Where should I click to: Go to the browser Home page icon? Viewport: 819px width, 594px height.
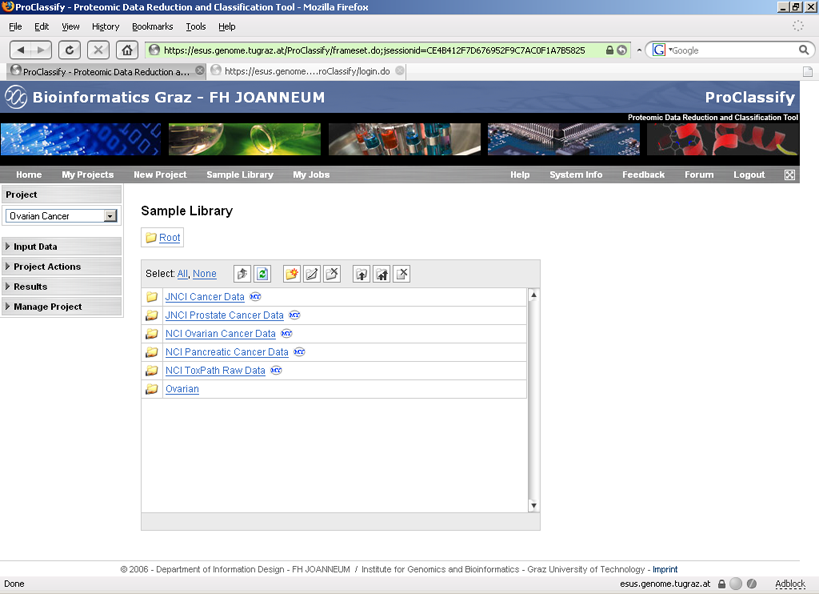coord(127,50)
